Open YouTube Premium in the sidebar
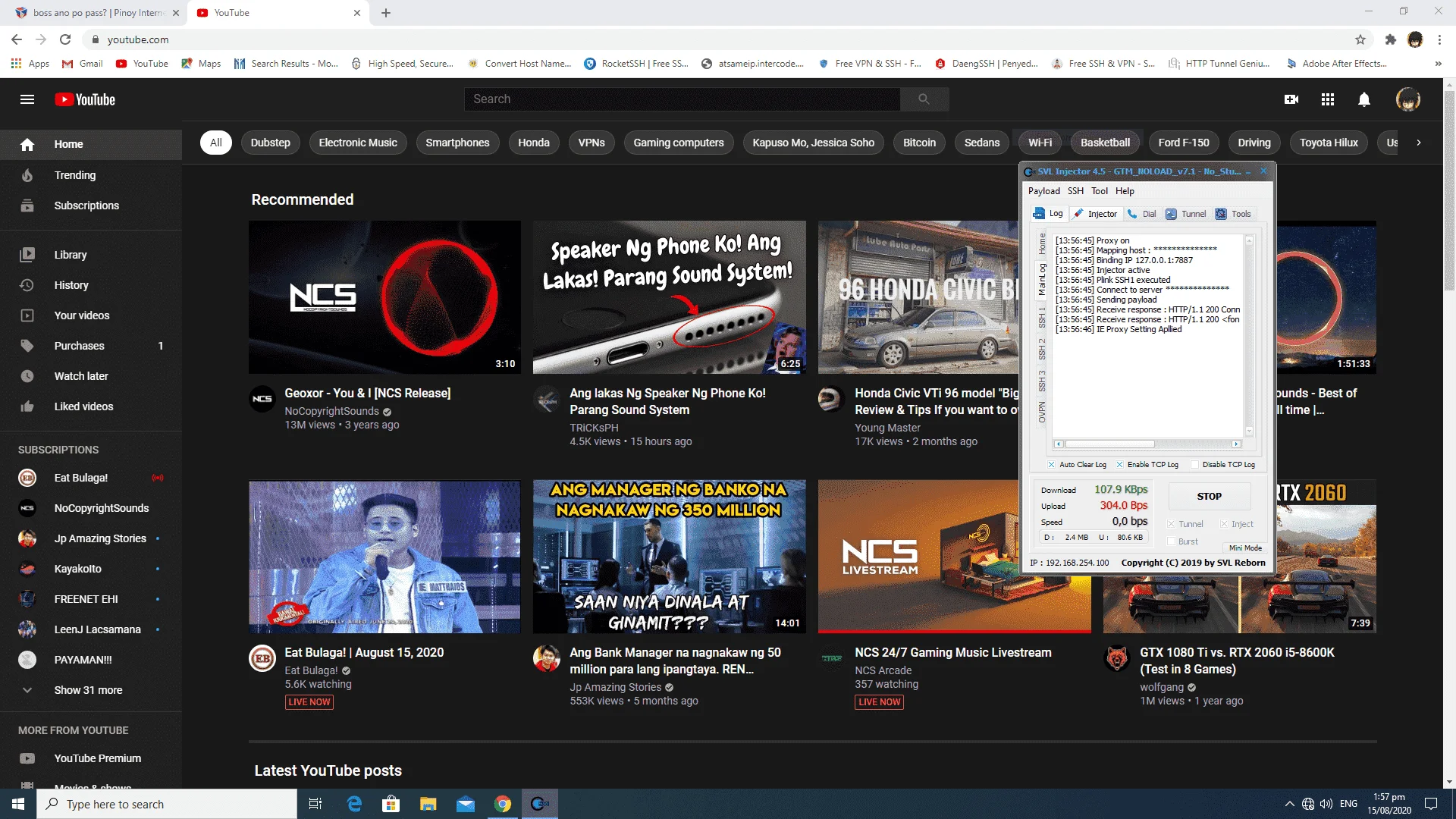The width and height of the screenshot is (1456, 819). click(x=91, y=758)
